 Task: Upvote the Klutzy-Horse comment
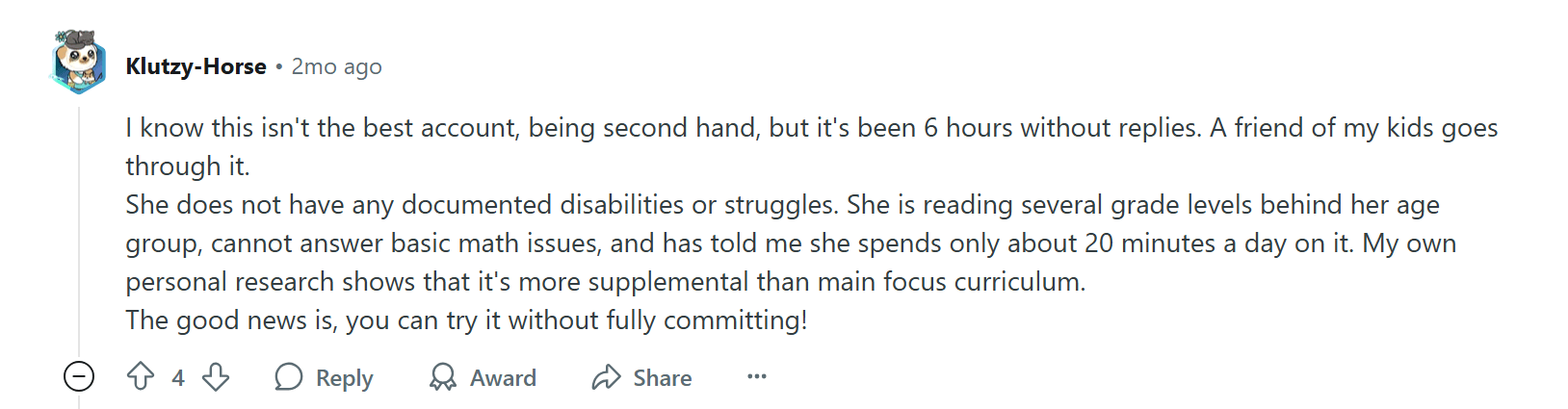click(x=141, y=376)
